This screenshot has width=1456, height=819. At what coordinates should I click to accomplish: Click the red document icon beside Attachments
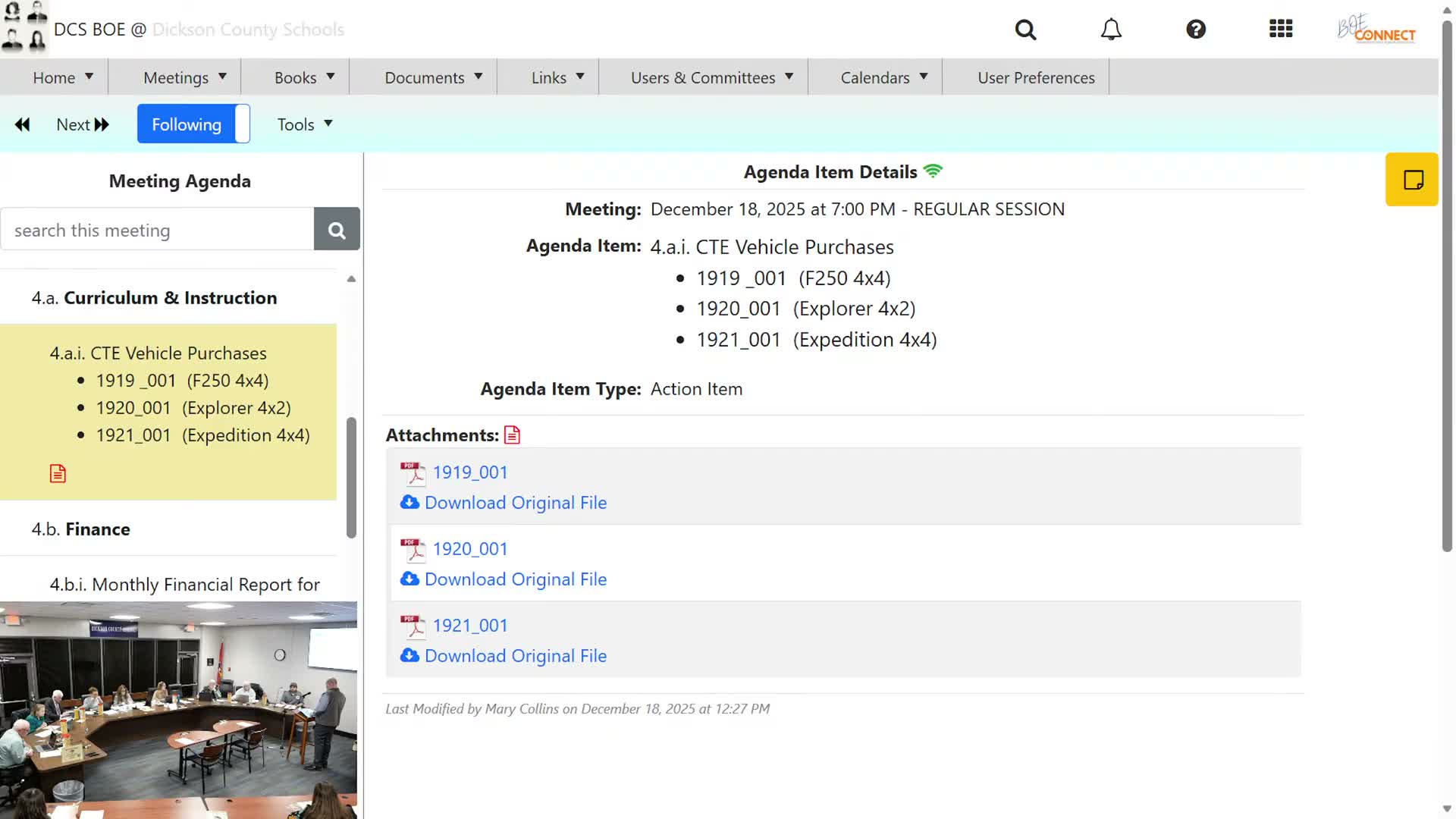[x=513, y=435]
